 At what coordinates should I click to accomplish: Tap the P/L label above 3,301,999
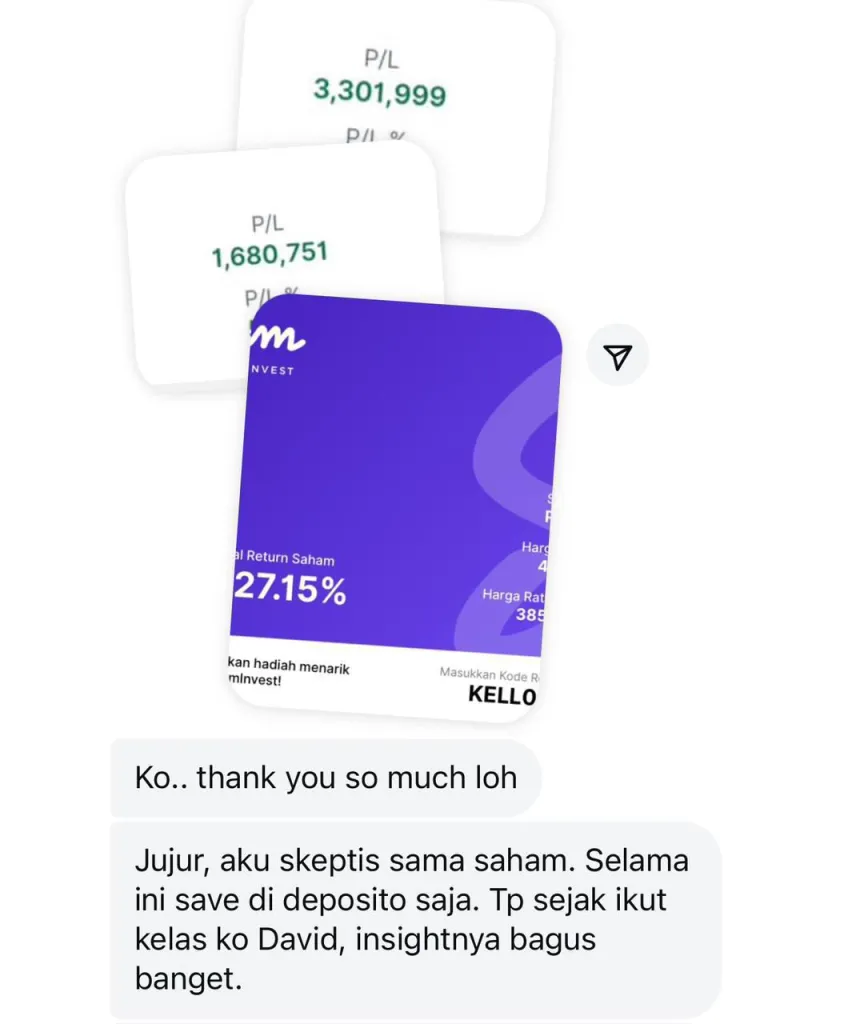click(381, 59)
